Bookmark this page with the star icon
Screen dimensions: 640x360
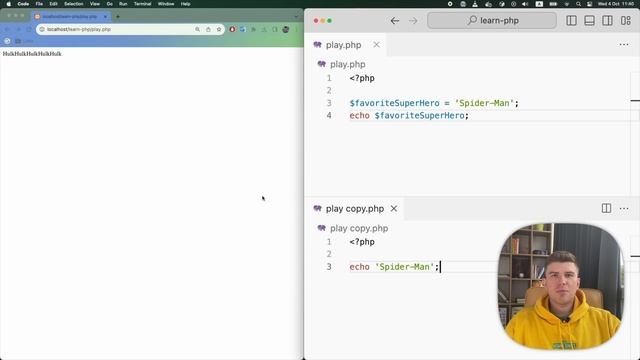point(219,29)
